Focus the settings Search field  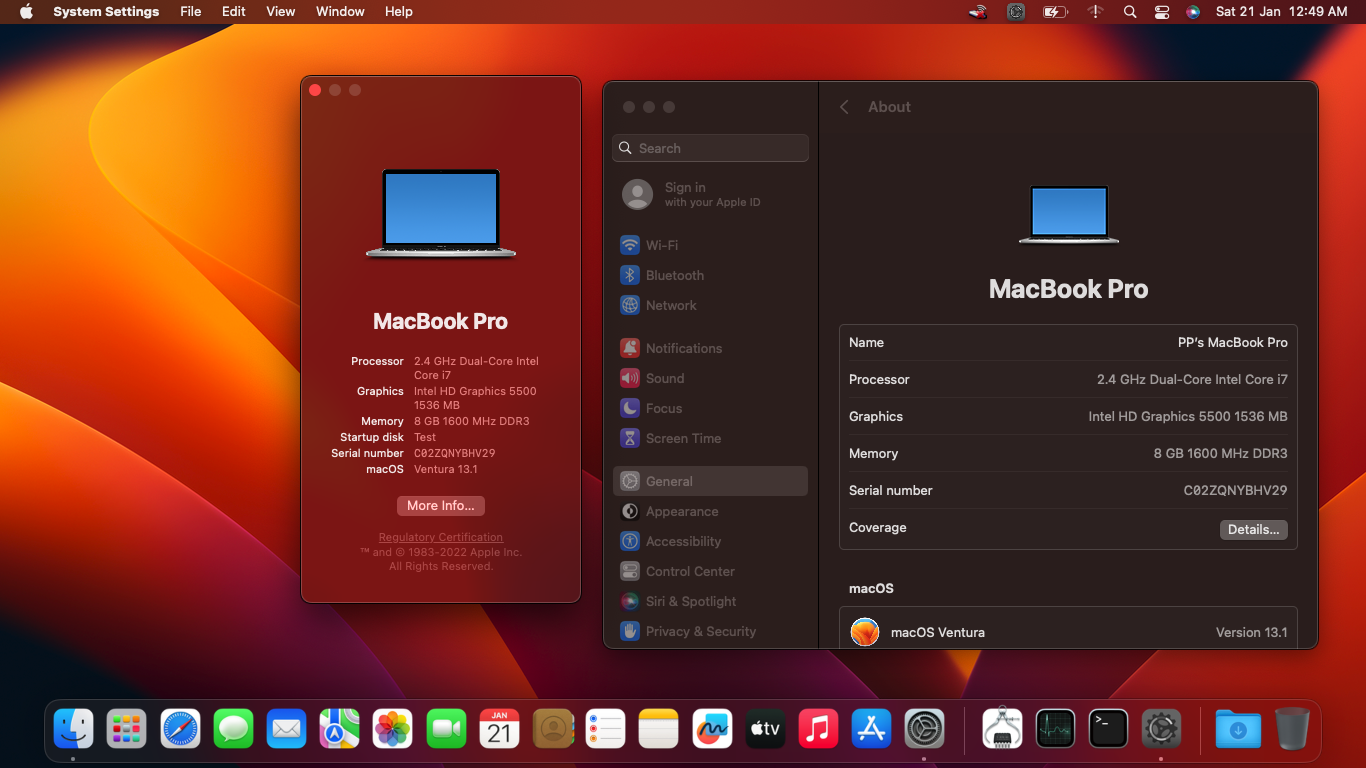[x=710, y=148]
